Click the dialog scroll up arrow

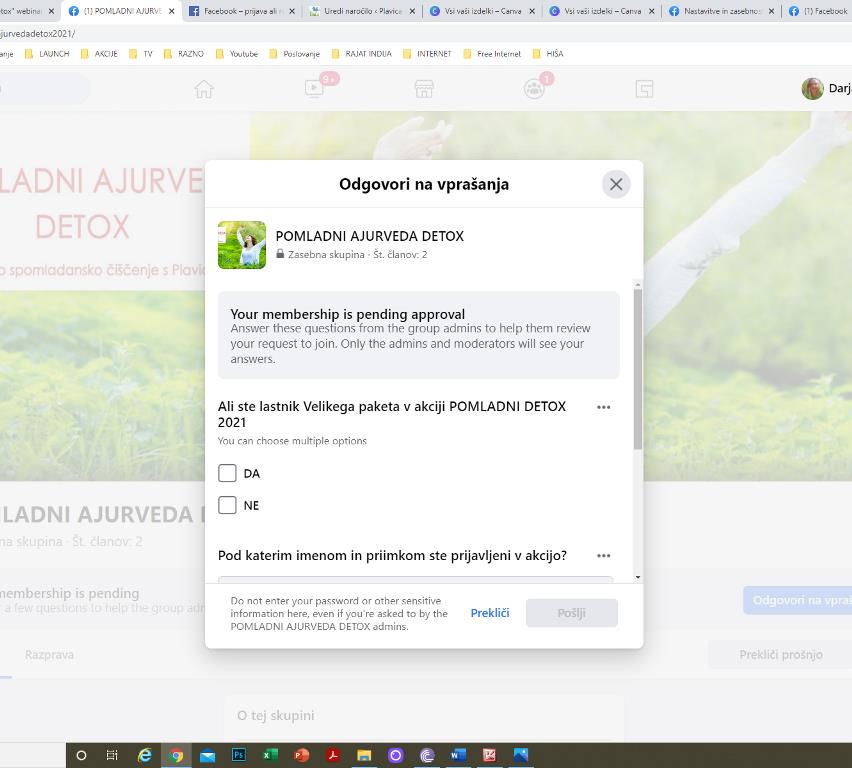pos(638,285)
